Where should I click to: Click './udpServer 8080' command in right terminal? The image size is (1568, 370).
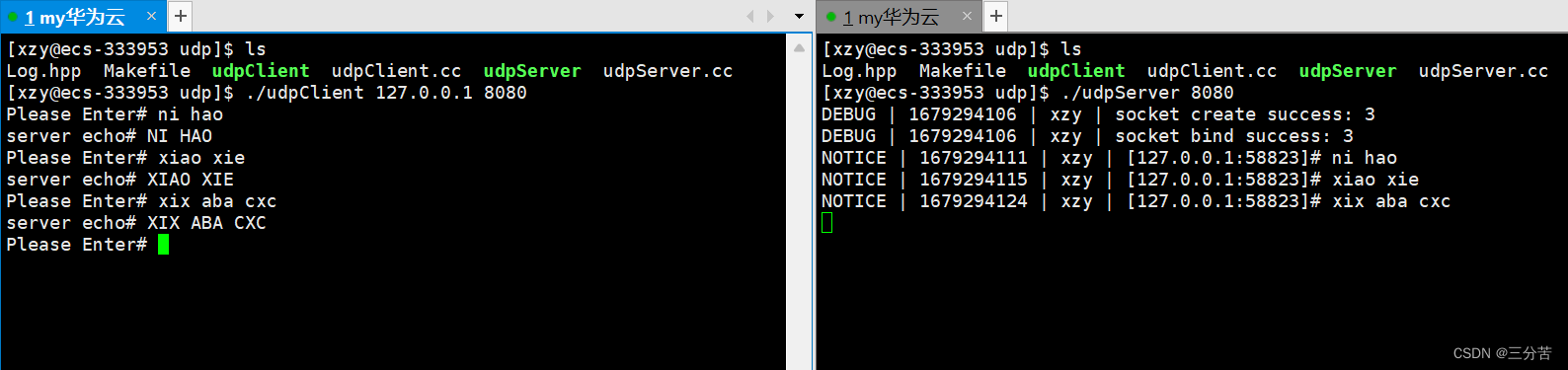1147,93
